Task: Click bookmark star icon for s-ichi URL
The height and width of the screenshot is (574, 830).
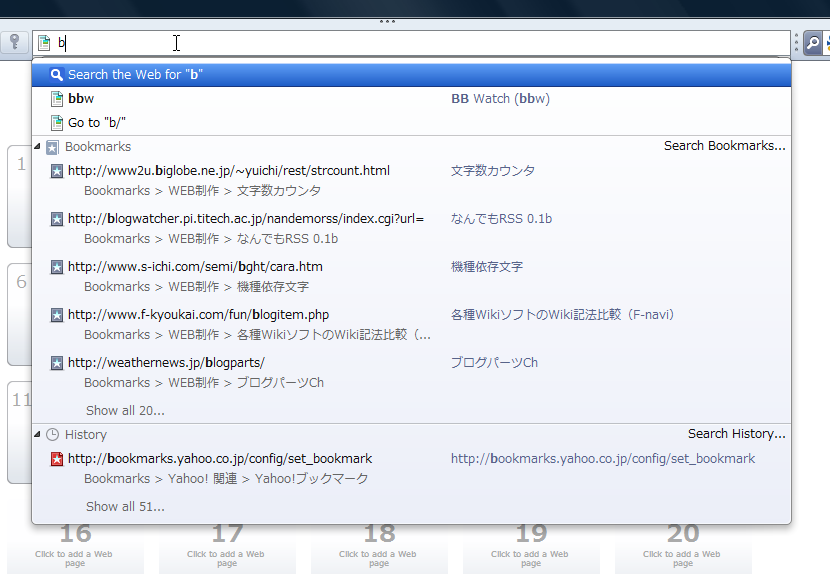Action: pyautogui.click(x=57, y=267)
